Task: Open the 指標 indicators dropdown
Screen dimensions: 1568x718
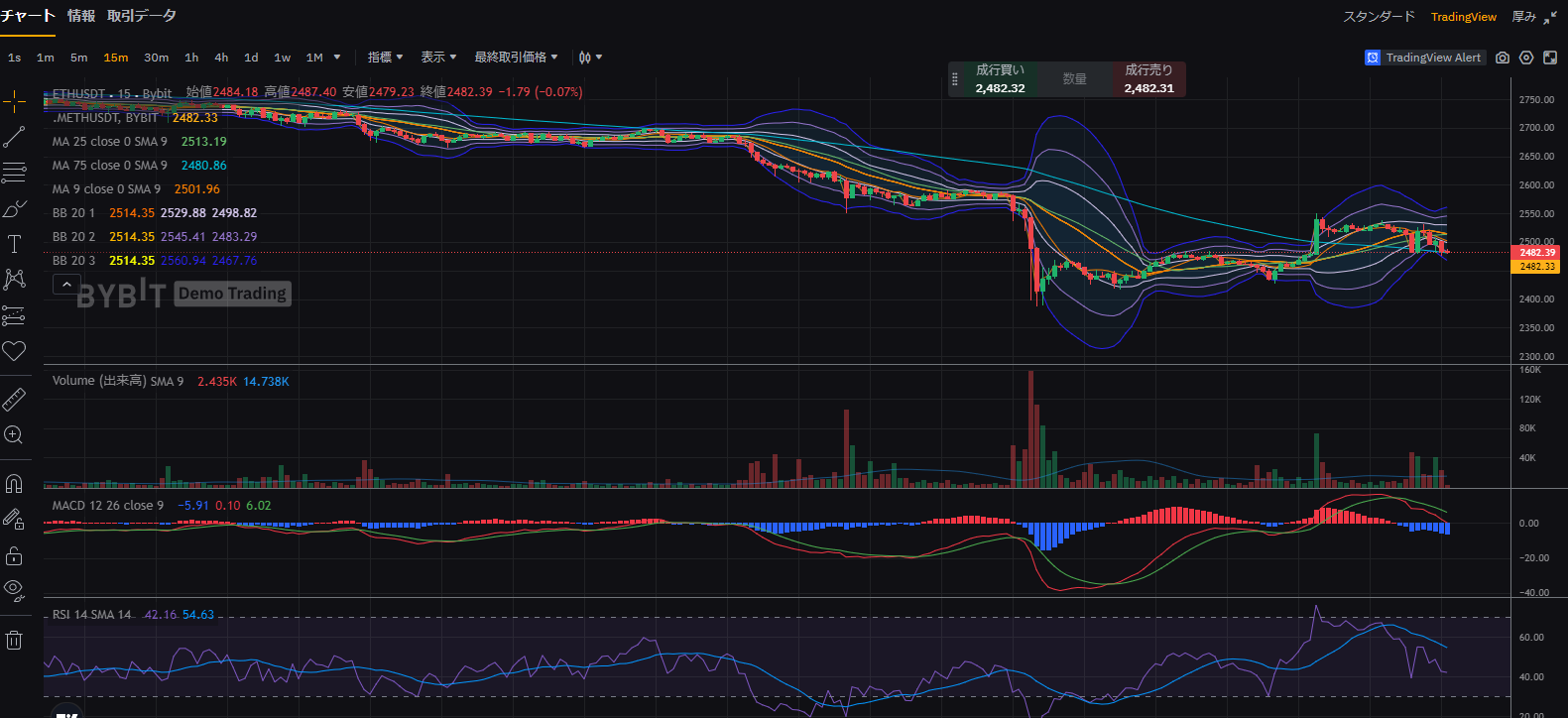Action: pos(386,58)
